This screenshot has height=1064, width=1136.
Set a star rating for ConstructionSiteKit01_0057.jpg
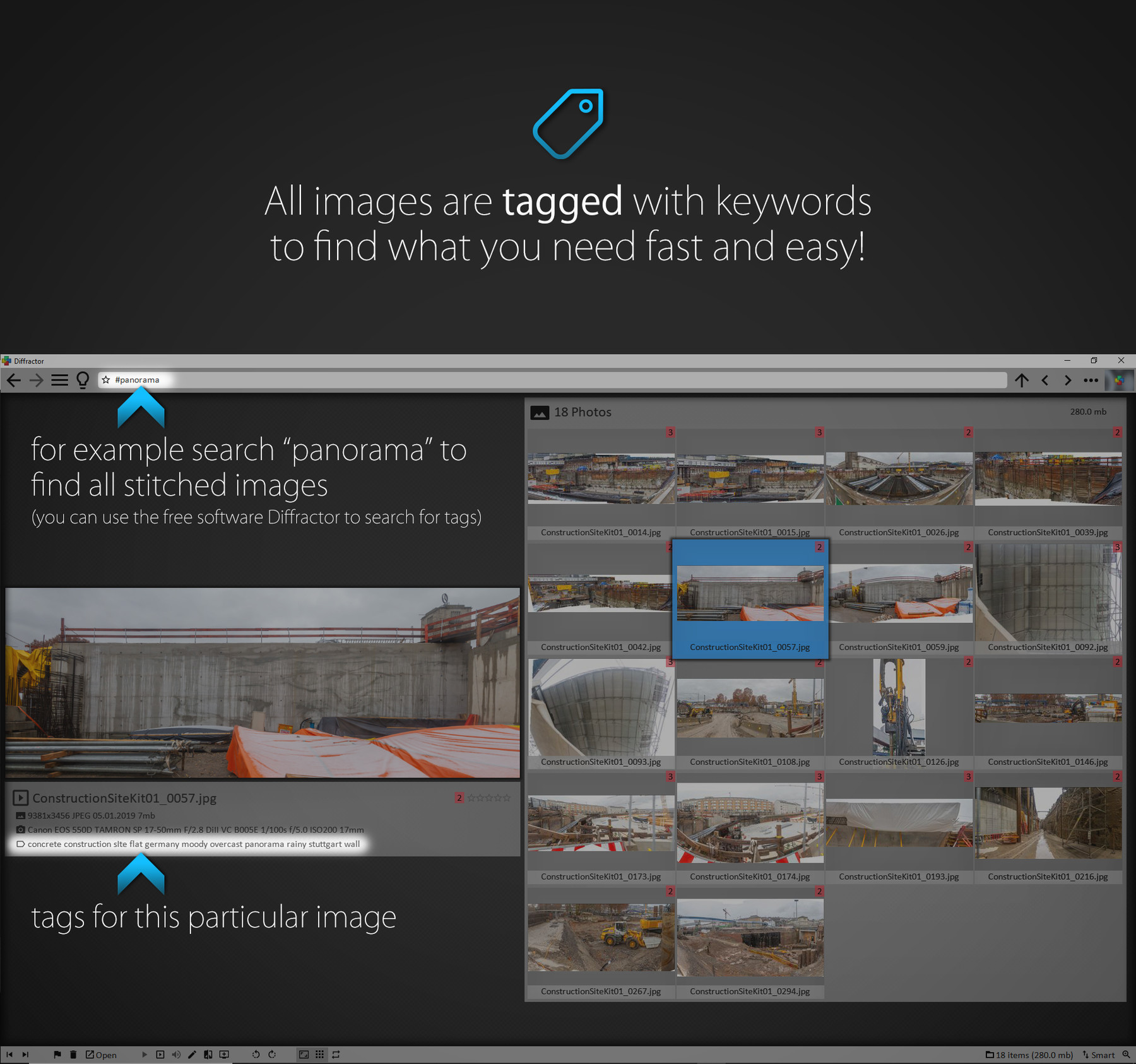point(489,798)
